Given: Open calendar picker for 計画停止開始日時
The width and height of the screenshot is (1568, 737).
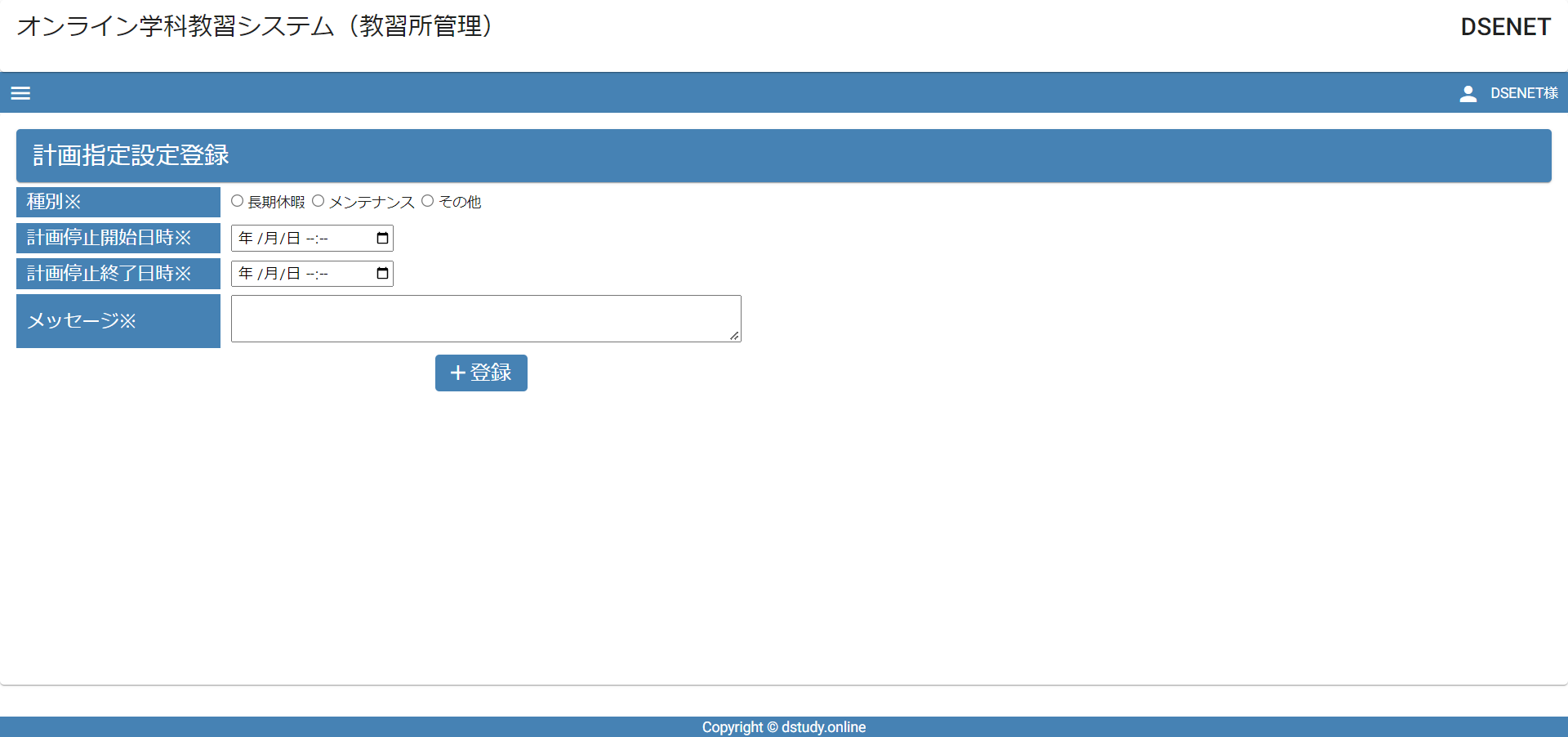Looking at the screenshot, I should pyautogui.click(x=382, y=239).
